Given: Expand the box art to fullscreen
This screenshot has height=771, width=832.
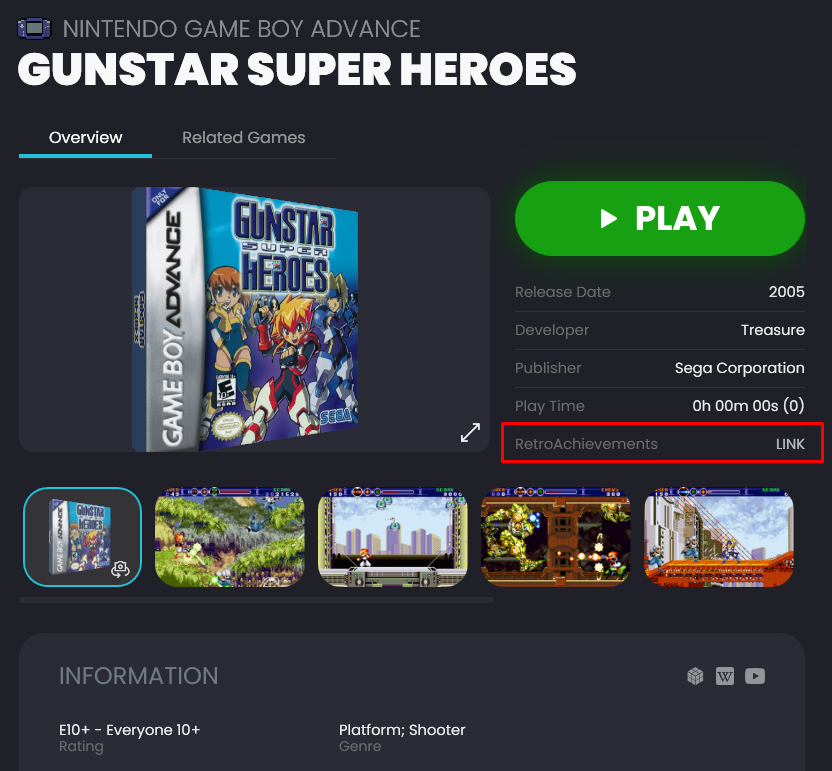Looking at the screenshot, I should (x=470, y=432).
